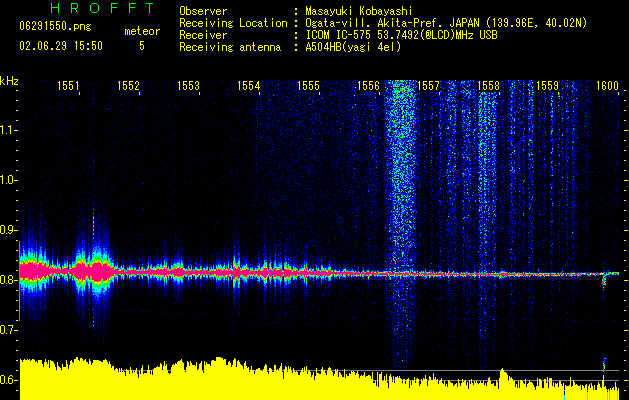Viewport: 629px width, 400px height.
Task: Click the 1556 time marker
Action: [368, 86]
